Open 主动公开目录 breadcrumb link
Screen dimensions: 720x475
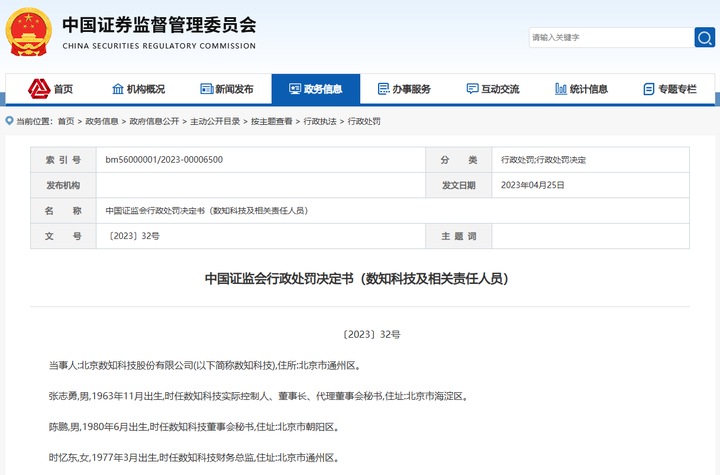click(x=215, y=121)
